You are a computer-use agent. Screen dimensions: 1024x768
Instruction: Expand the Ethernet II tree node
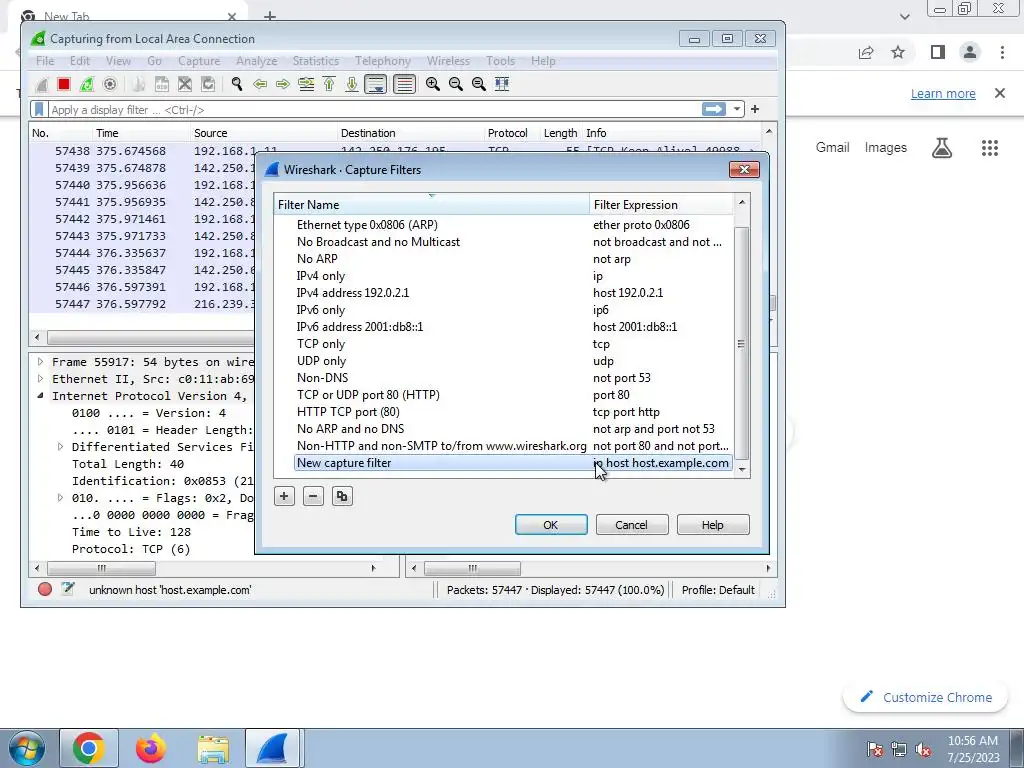(40, 379)
